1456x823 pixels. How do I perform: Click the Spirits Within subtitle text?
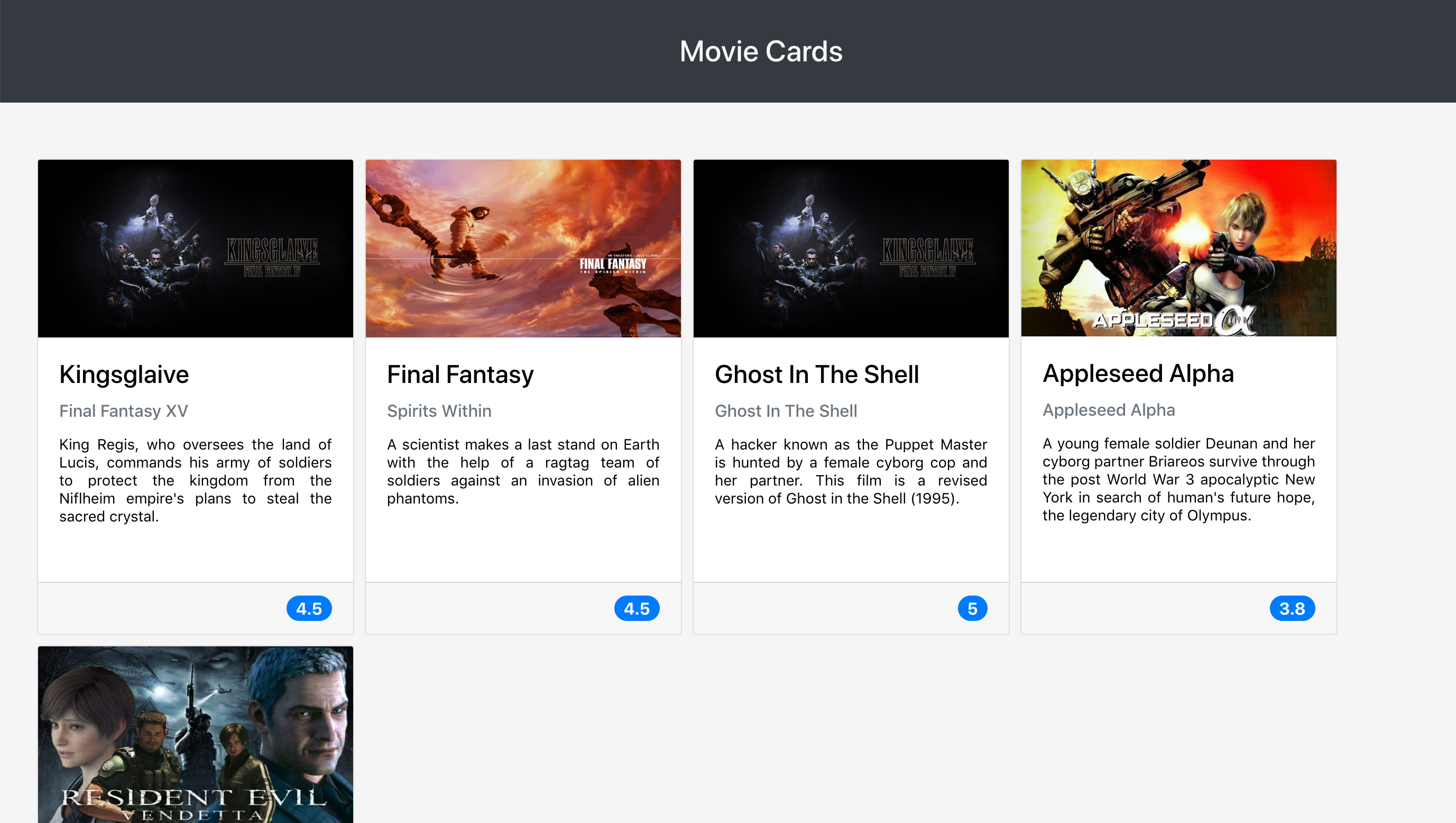click(439, 410)
